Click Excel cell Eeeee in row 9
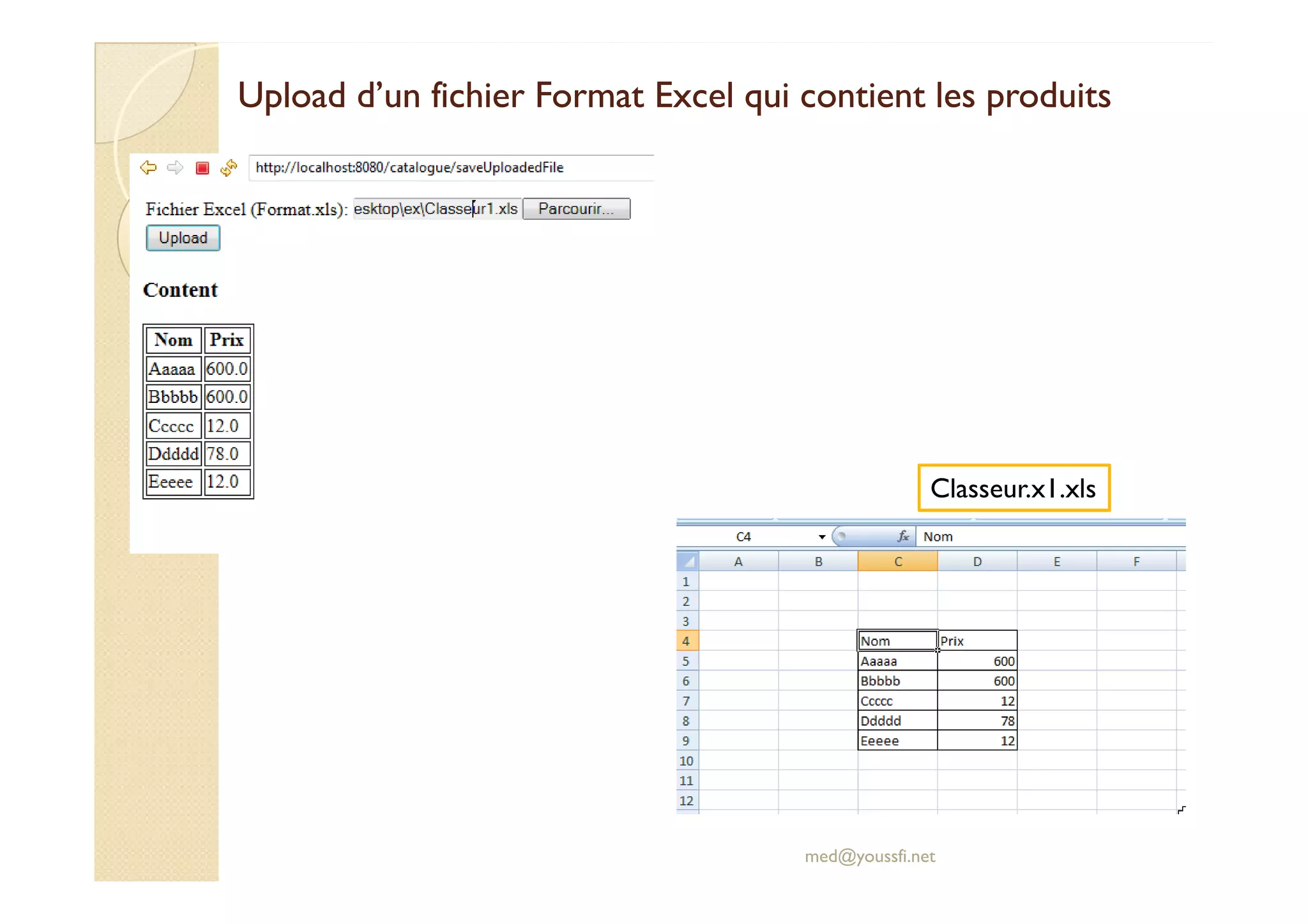This screenshot has height=924, width=1308. pyautogui.click(x=897, y=741)
